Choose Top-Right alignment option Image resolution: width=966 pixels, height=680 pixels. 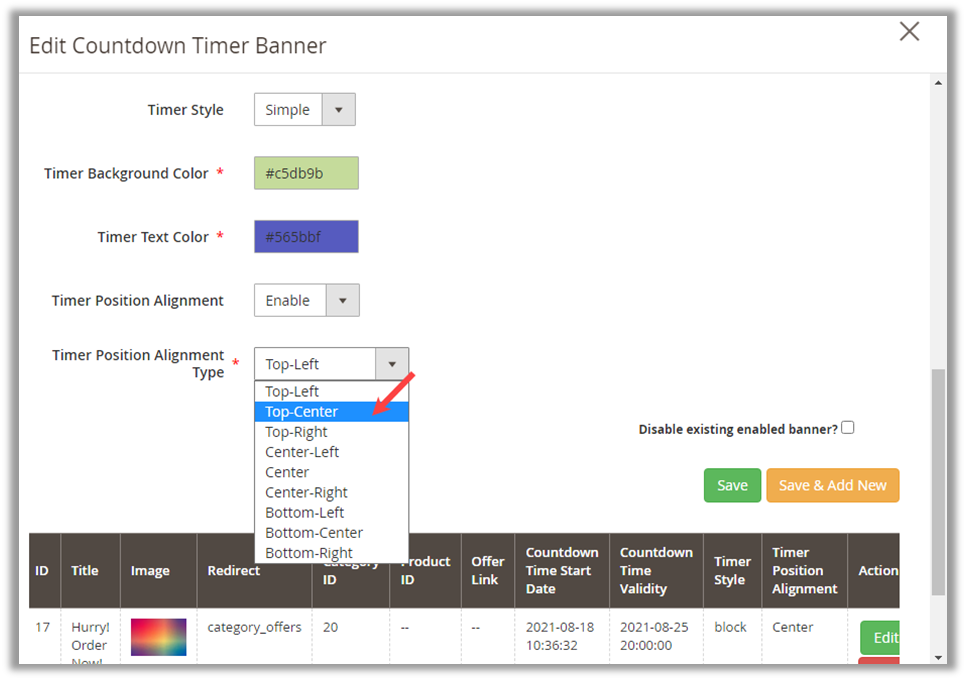coord(296,432)
